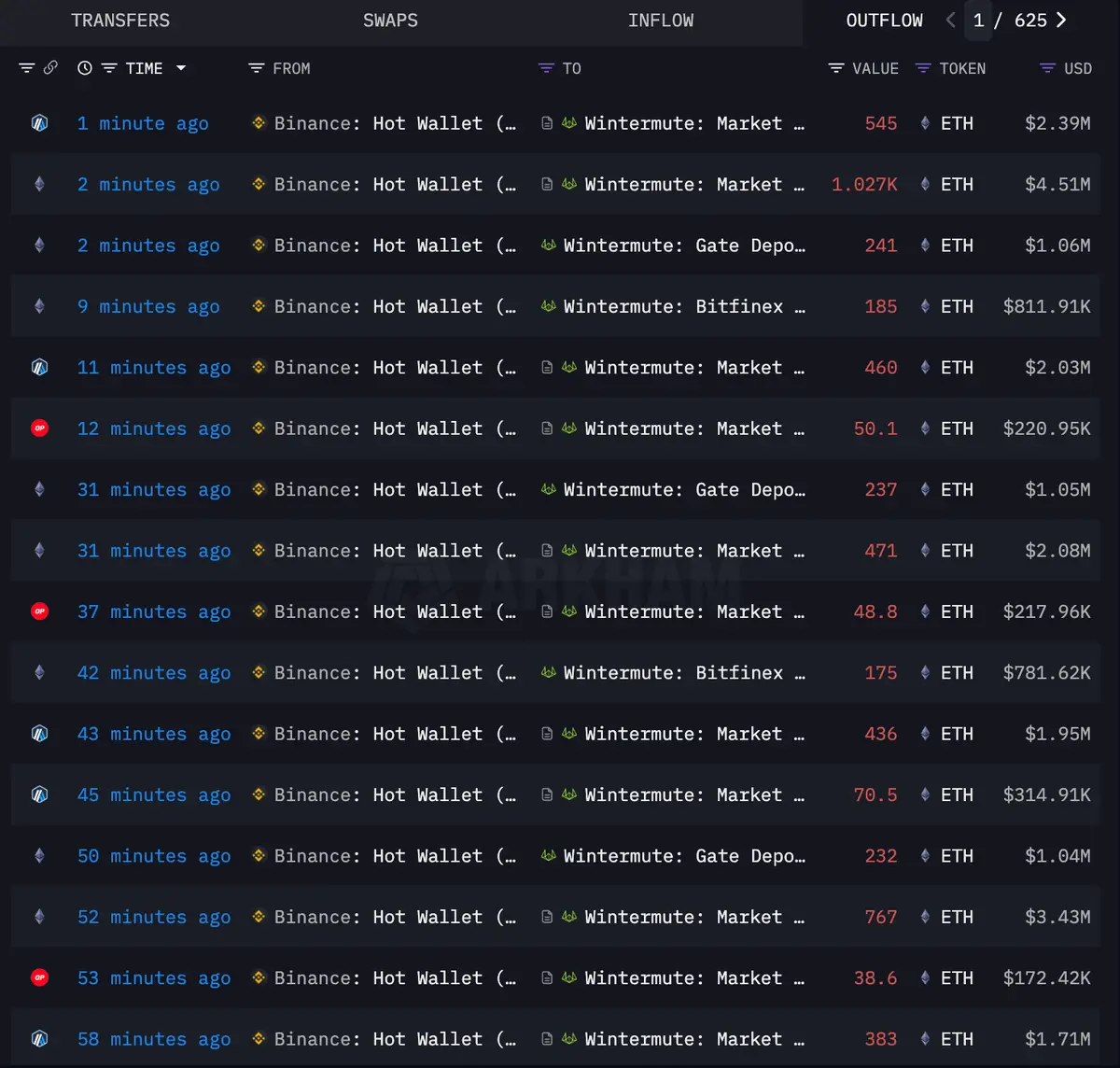
Task: Click Optimism chain icon on 53 minutes ago row
Action: click(x=39, y=978)
